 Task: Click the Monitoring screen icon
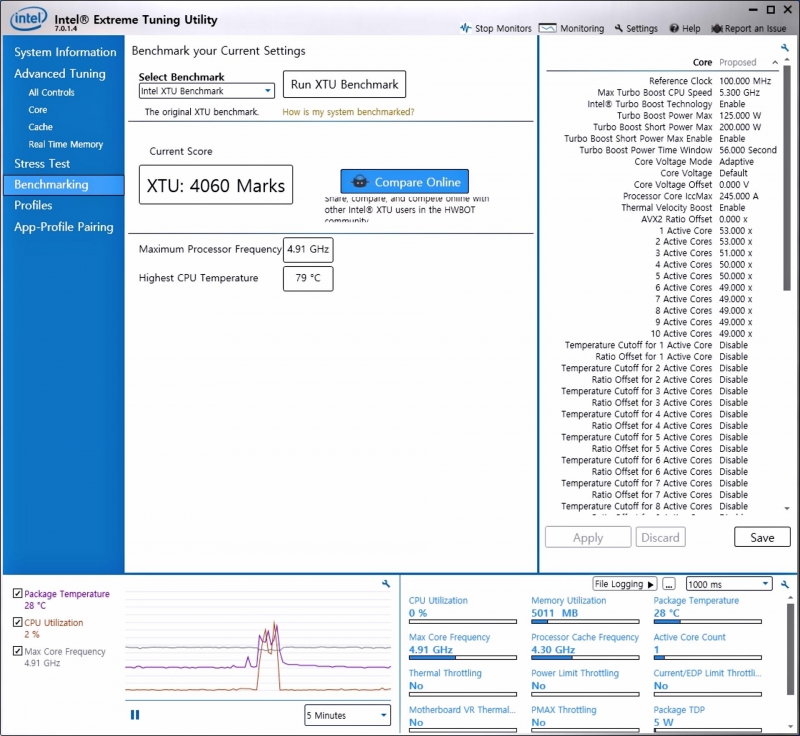coord(547,28)
